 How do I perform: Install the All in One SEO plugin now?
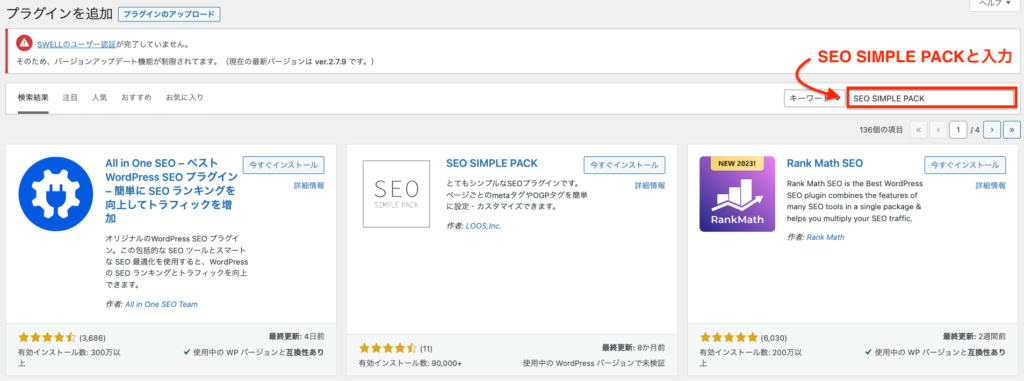coord(283,165)
